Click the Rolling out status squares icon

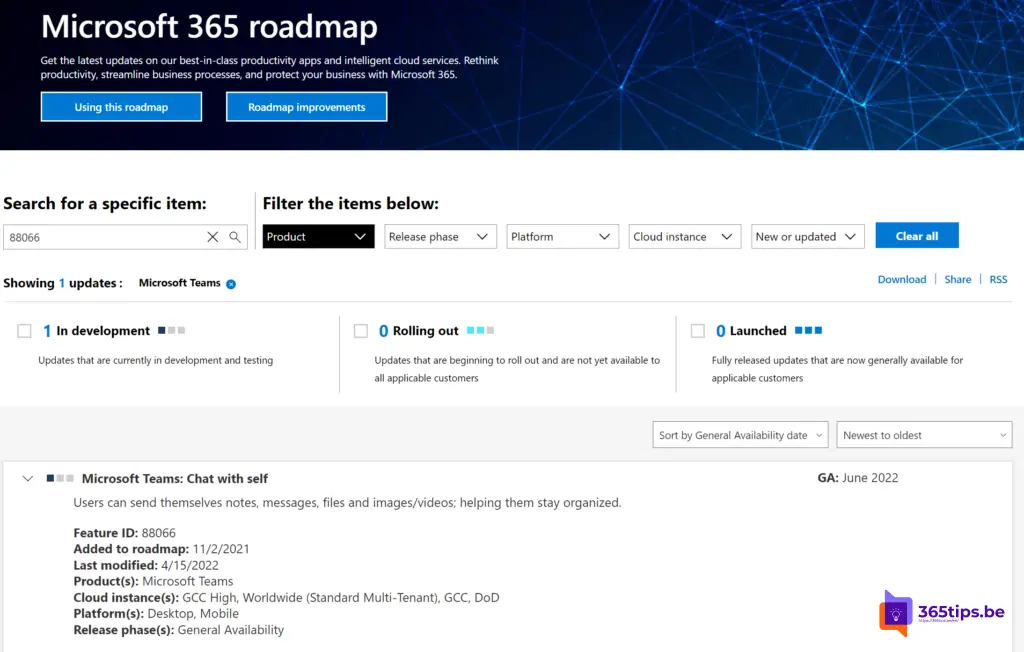coord(480,330)
